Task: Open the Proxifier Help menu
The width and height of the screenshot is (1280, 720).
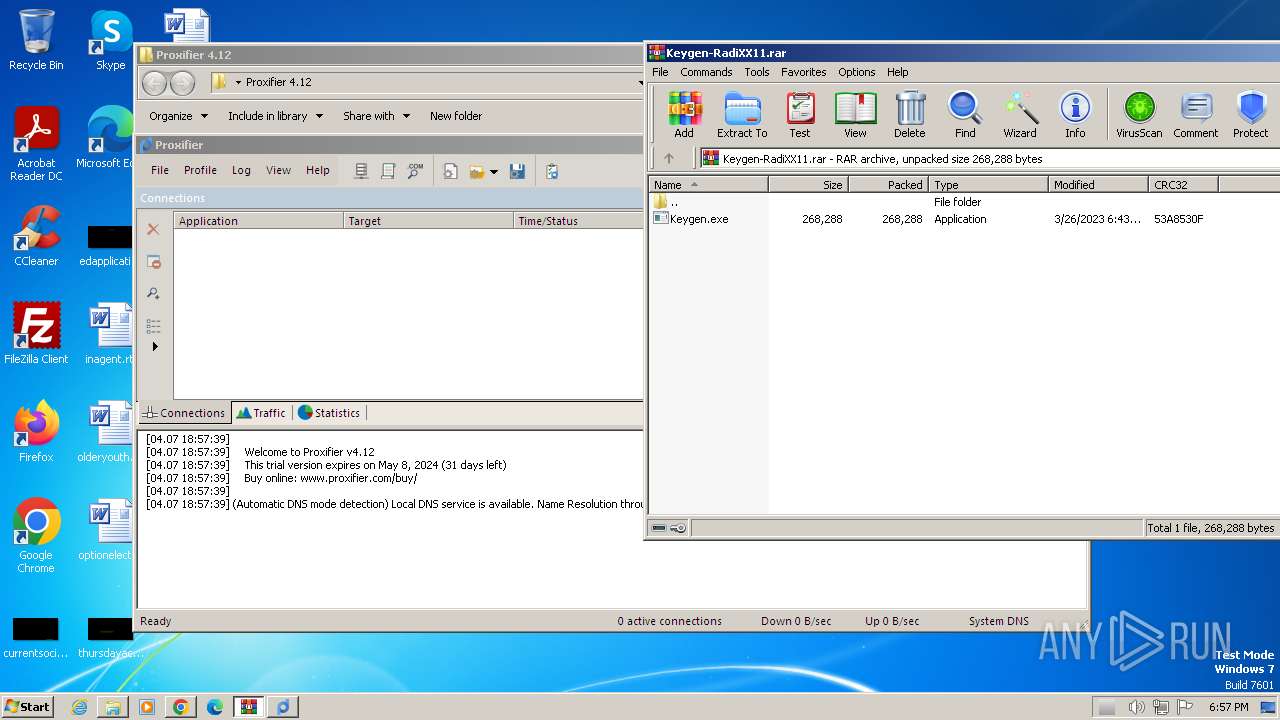Action: (318, 170)
